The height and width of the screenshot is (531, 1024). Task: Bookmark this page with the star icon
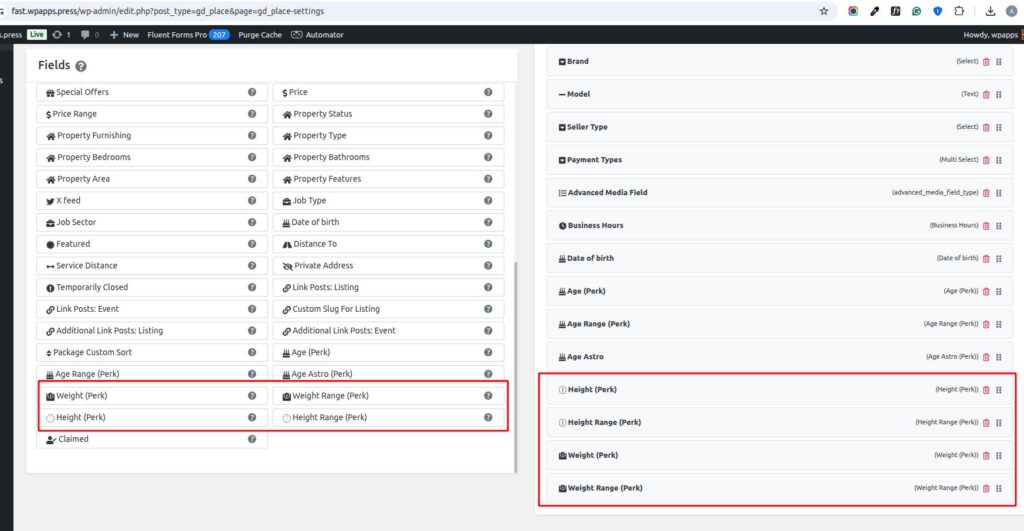[x=824, y=11]
